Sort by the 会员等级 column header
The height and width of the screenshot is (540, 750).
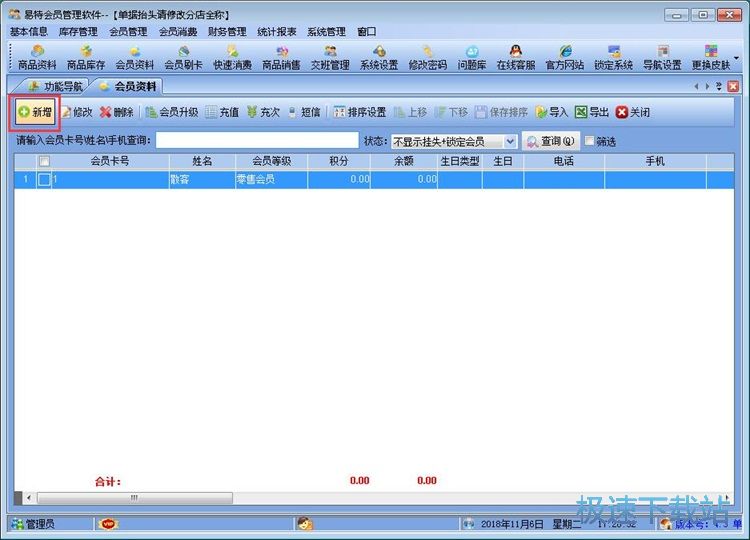coord(271,161)
